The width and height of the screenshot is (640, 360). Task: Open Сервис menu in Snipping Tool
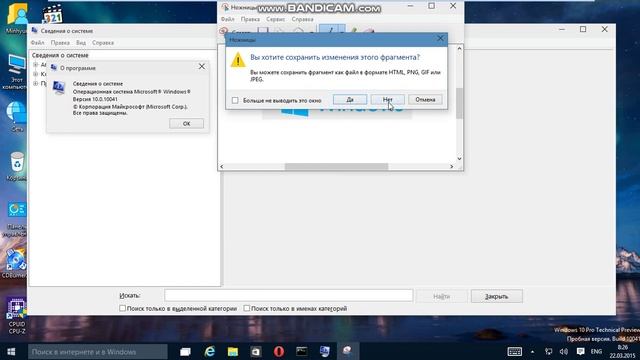(276, 19)
